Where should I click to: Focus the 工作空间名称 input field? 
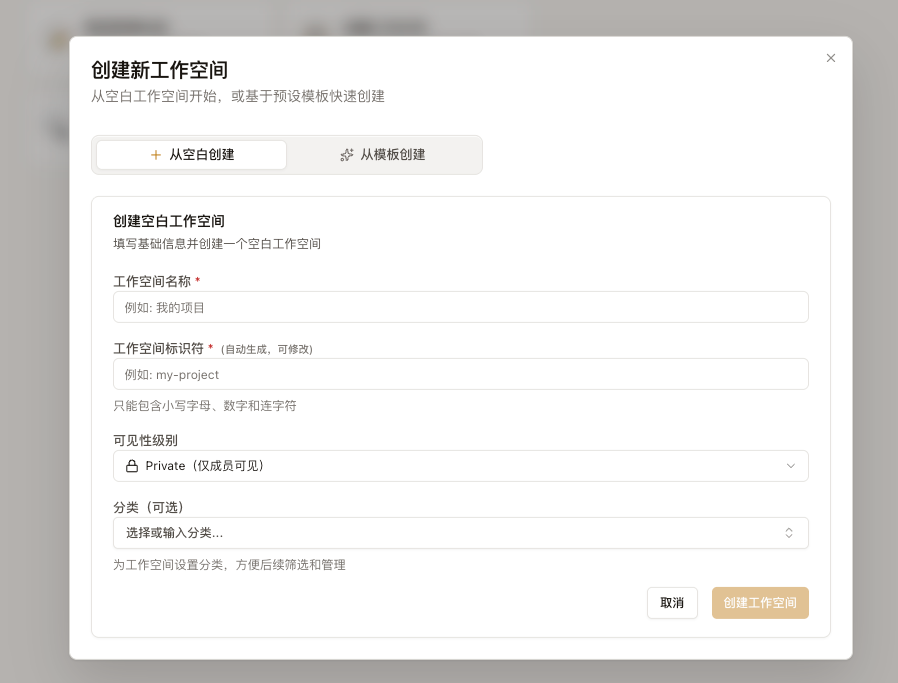point(460,307)
